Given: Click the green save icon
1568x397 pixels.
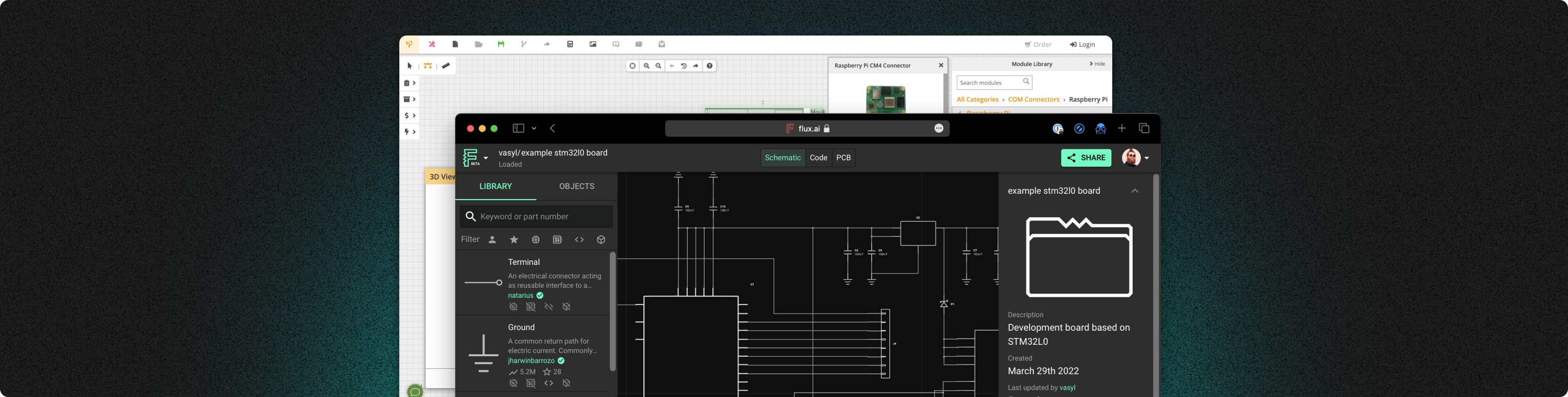Looking at the screenshot, I should [x=501, y=44].
